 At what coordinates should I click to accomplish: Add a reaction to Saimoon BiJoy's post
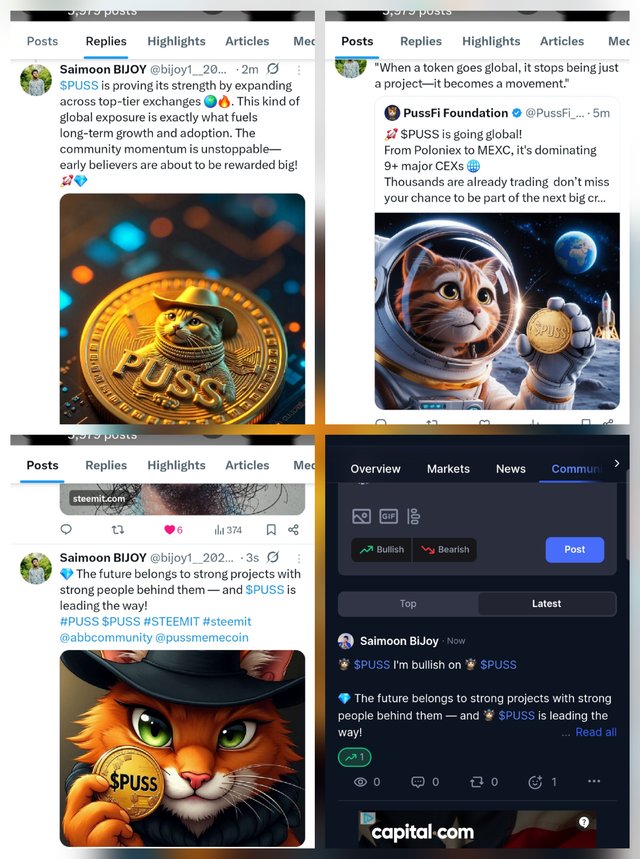(535, 782)
